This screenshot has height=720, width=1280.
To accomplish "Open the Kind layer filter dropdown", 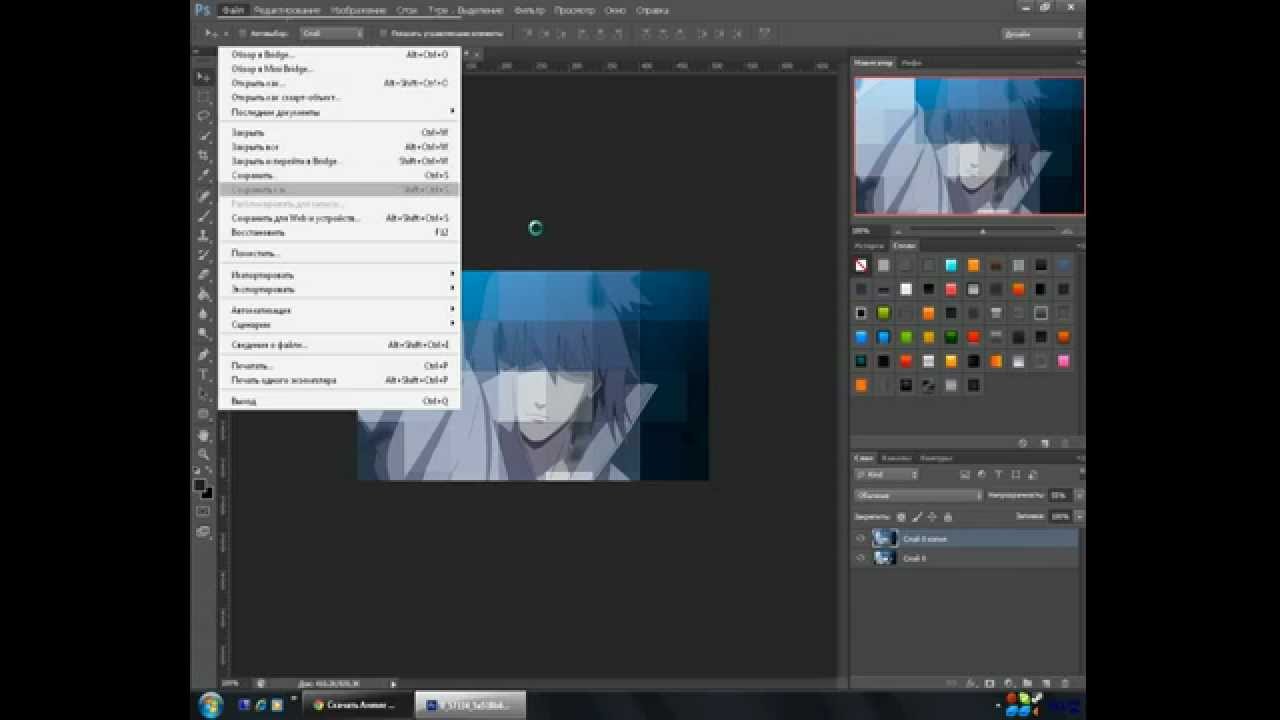I will pos(887,474).
